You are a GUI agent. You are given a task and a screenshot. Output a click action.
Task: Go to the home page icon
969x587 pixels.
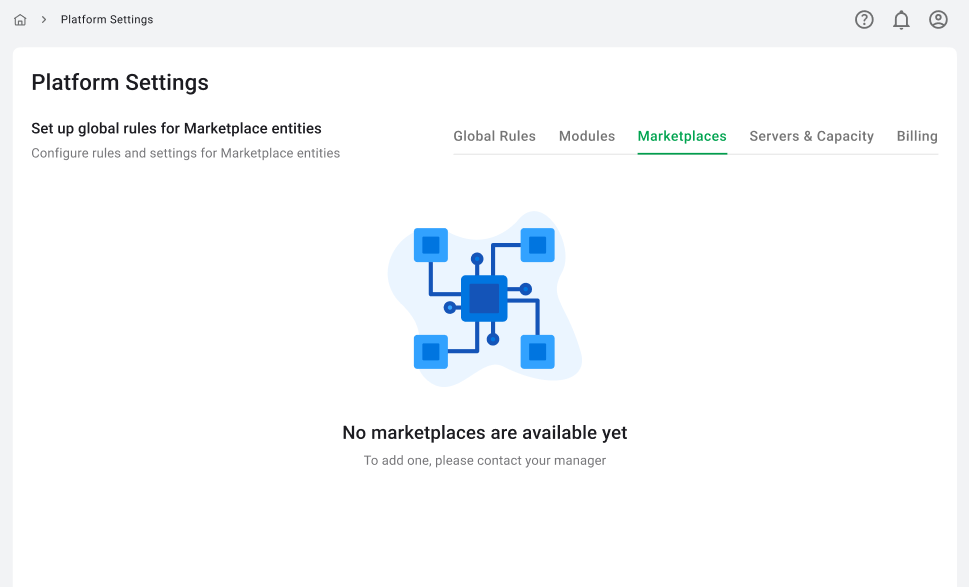coord(20,20)
